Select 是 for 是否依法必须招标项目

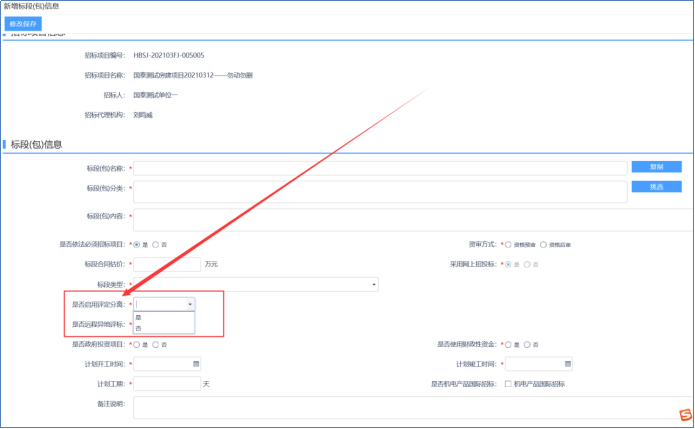click(x=137, y=243)
